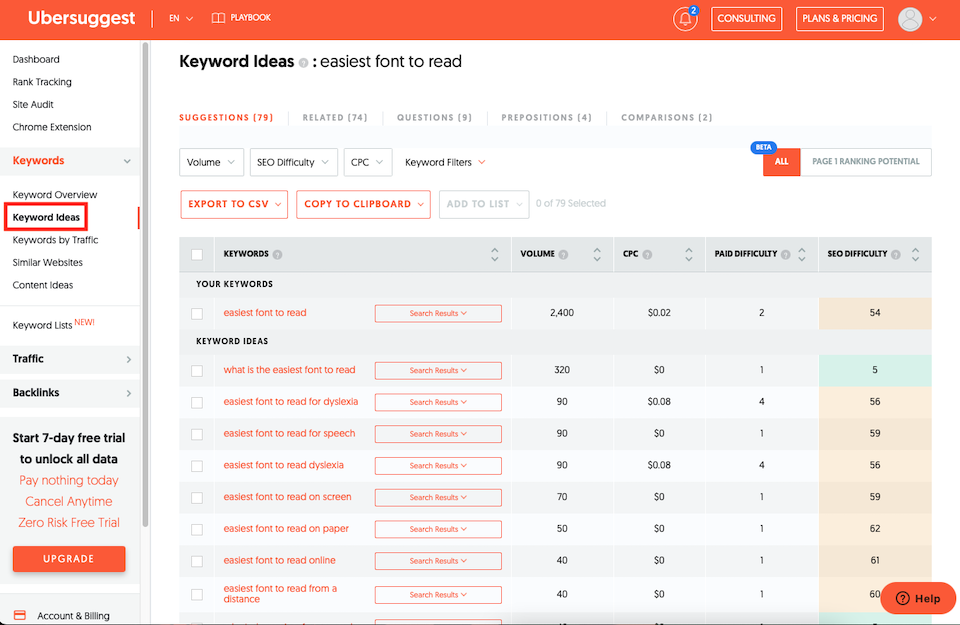Open the Playbook book icon

218,18
